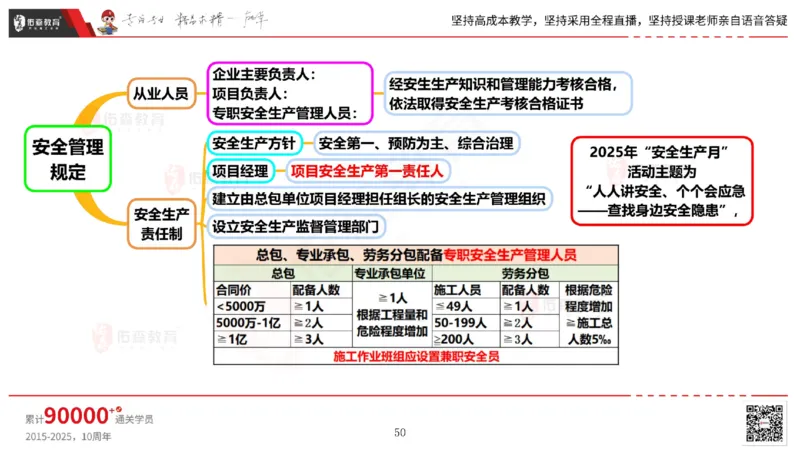Click the line 专职安全生产管理人员:
The height and width of the screenshot is (450, 800).
click(x=285, y=113)
